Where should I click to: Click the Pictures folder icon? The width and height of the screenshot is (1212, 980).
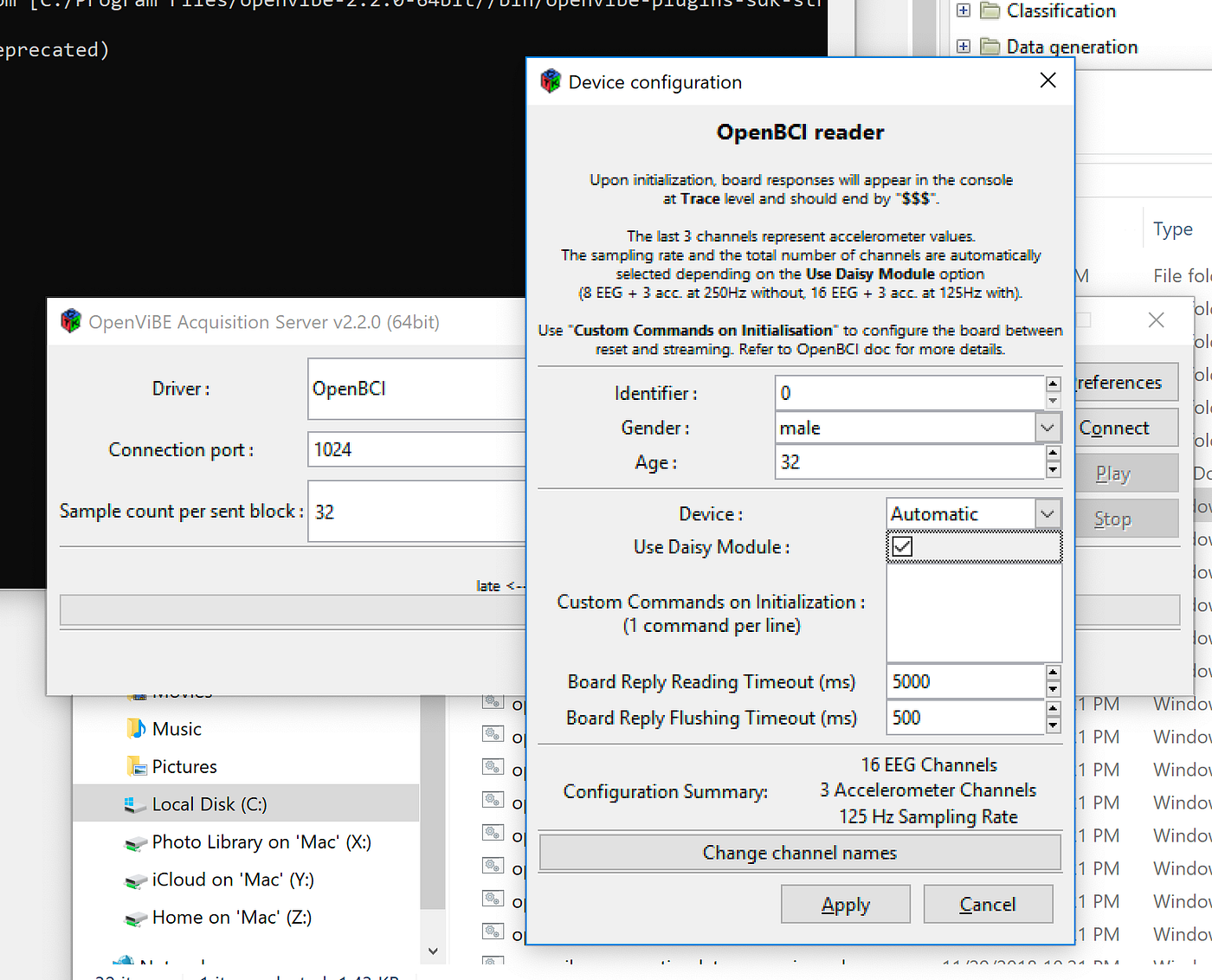[x=136, y=765]
